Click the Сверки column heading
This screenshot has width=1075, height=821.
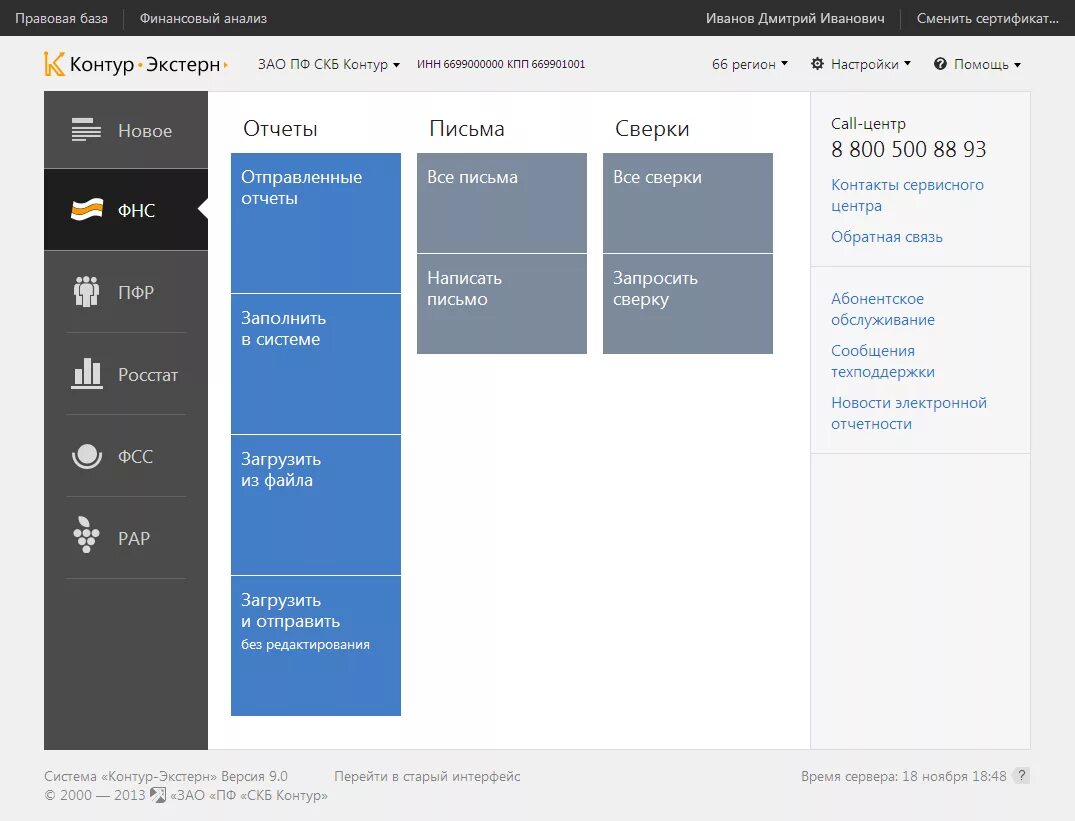(x=652, y=129)
